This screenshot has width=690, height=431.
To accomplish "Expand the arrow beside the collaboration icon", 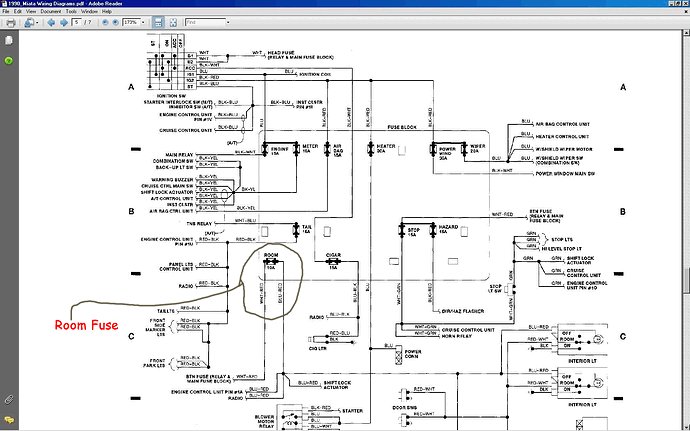I will 37,22.
